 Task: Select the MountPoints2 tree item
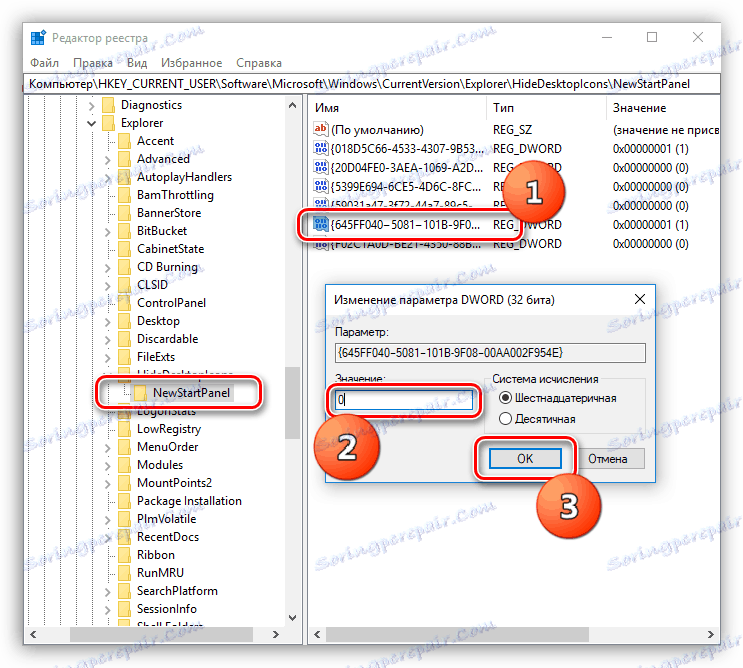click(x=174, y=483)
